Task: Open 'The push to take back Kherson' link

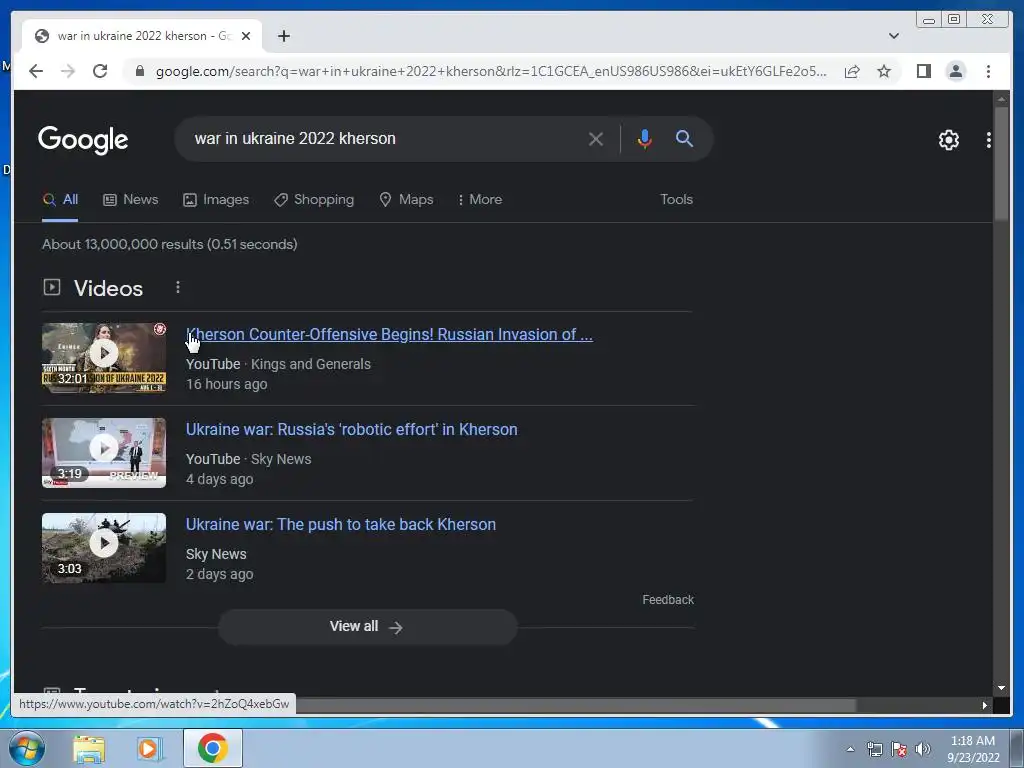Action: tap(340, 524)
